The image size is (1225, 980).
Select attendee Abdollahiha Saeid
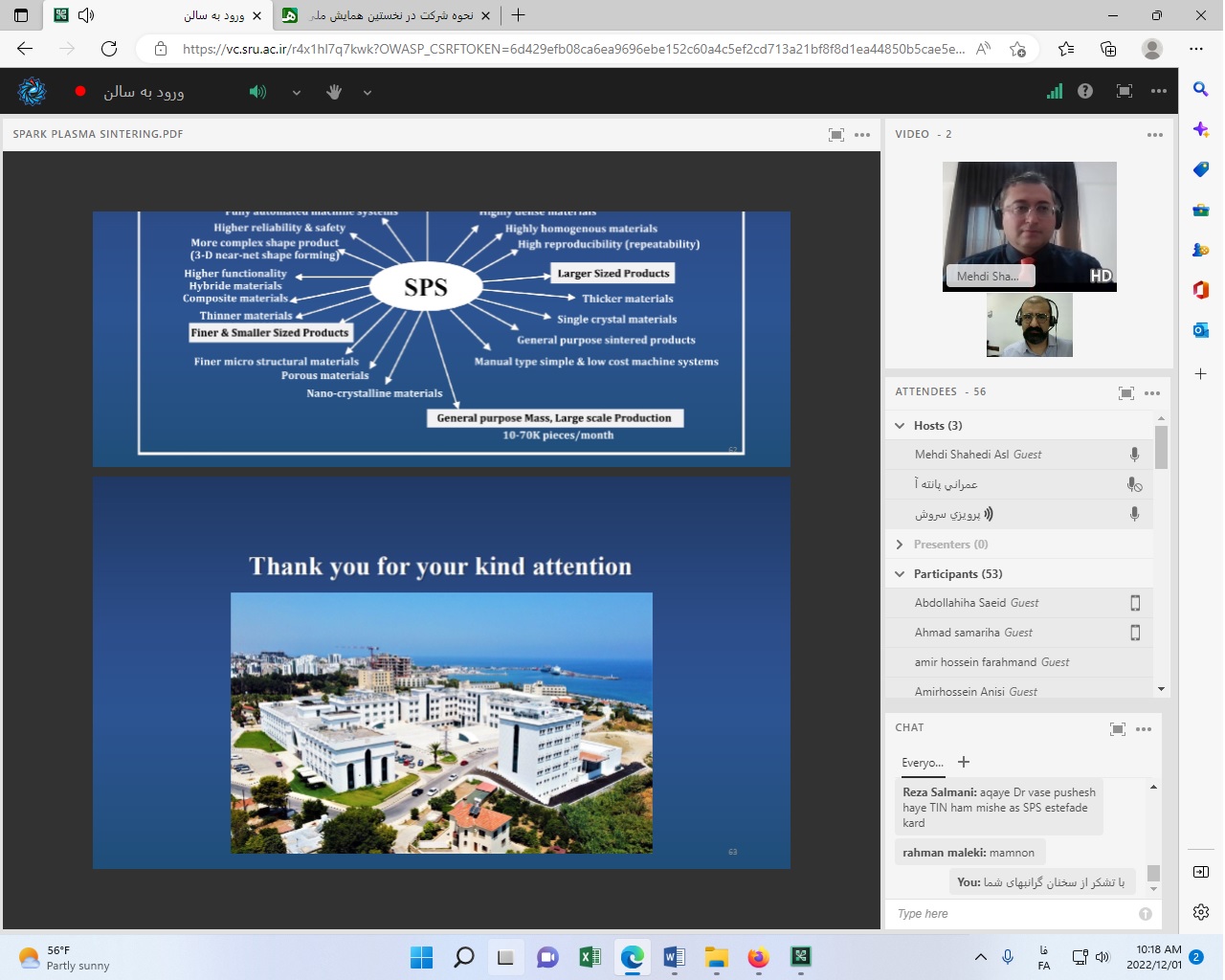1019,603
